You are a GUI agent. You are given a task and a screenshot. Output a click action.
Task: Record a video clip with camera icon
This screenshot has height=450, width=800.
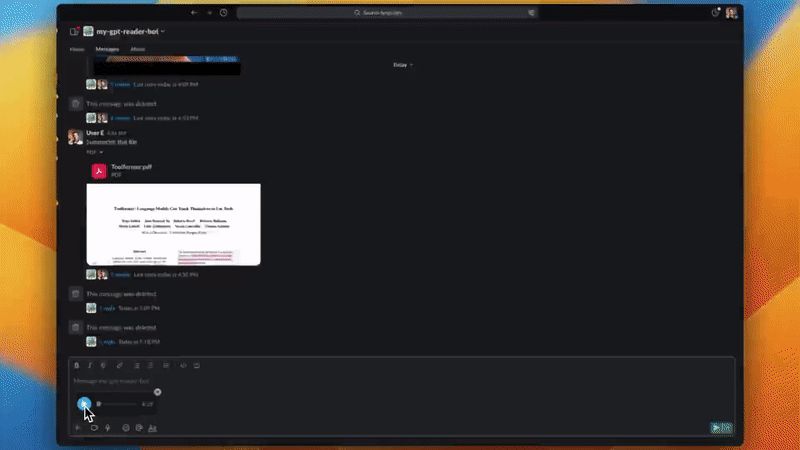pyautogui.click(x=94, y=427)
